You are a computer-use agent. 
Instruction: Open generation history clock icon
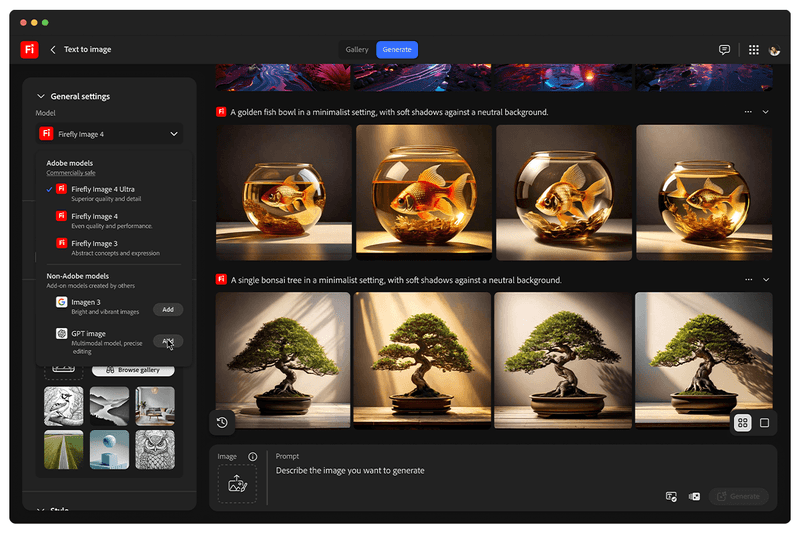[x=222, y=422]
